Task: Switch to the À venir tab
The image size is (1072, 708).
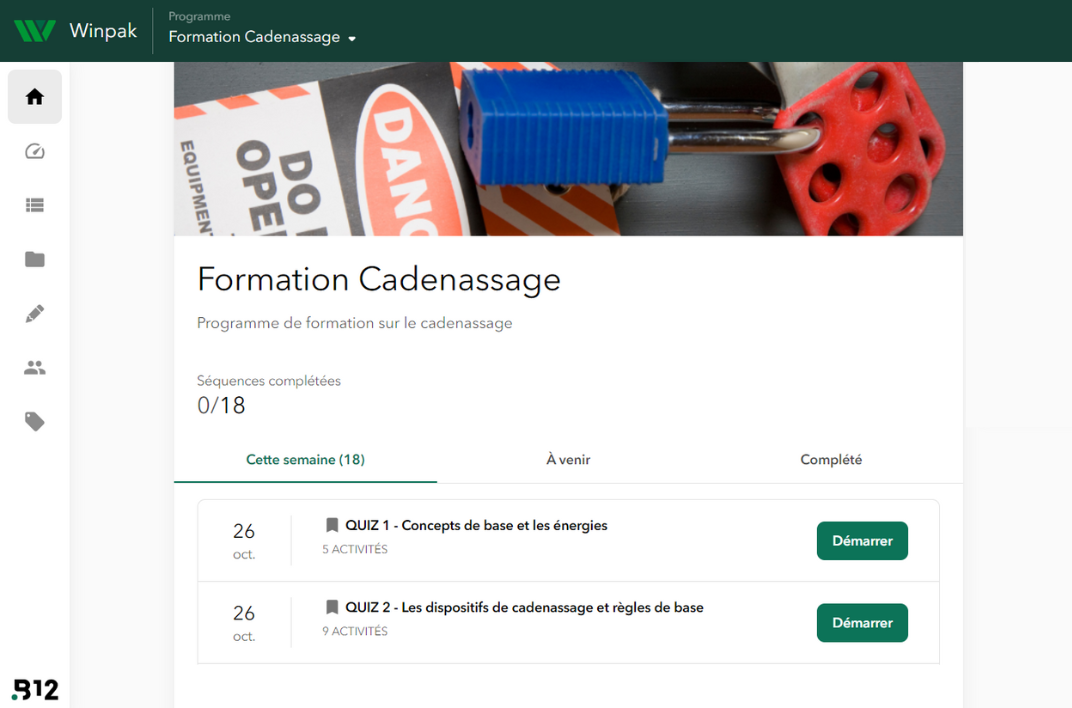Action: [x=568, y=459]
